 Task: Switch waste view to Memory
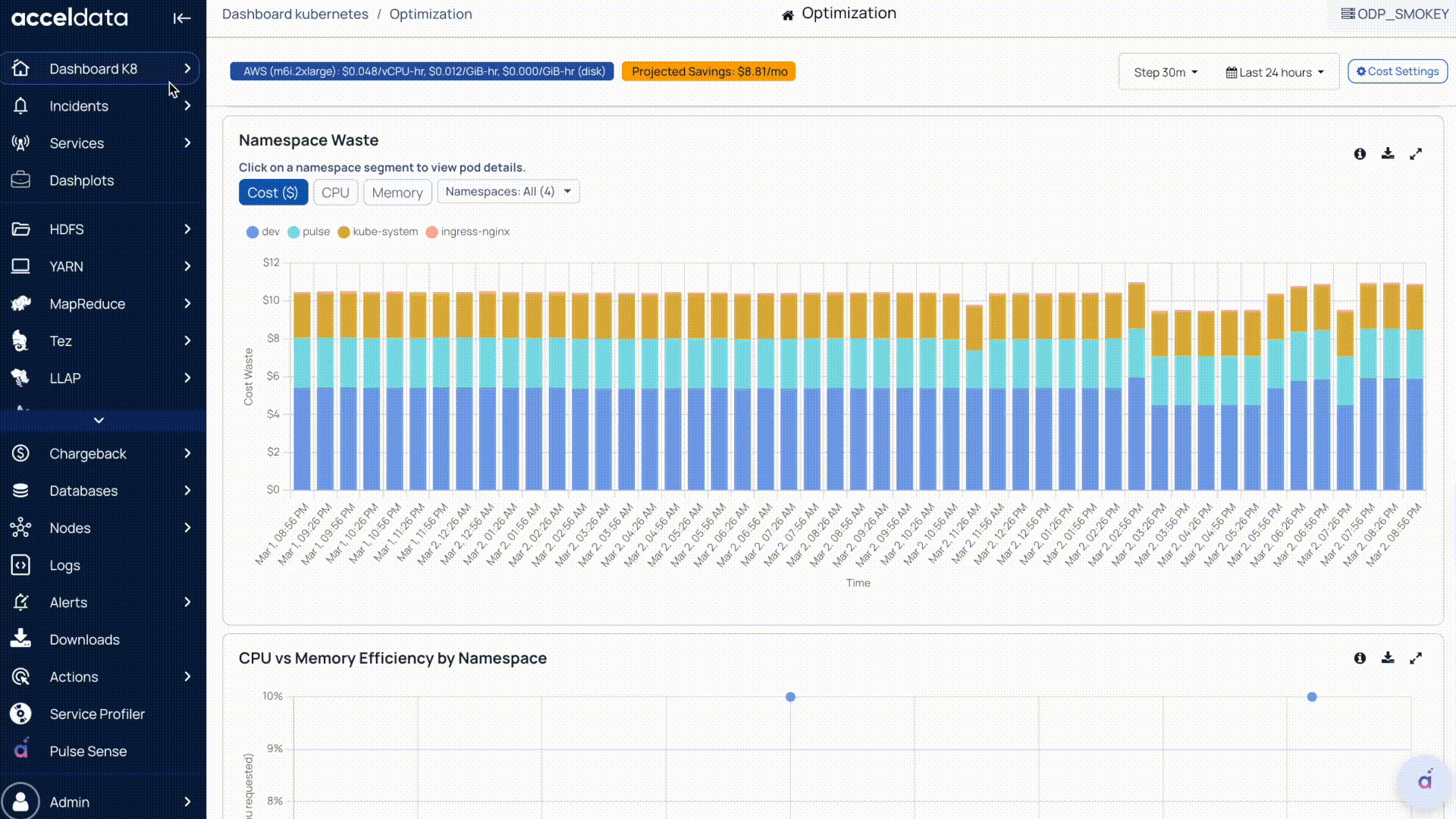click(397, 193)
